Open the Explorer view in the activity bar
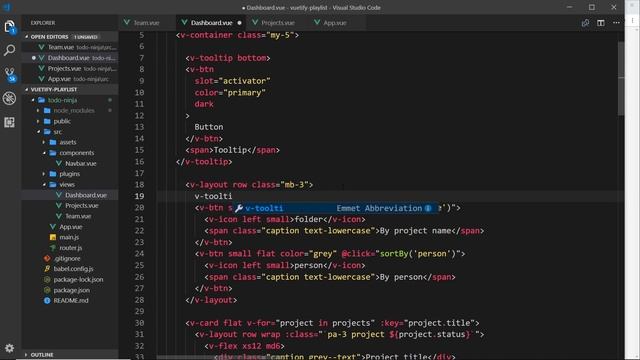This screenshot has width=640, height=360. coord(9,27)
